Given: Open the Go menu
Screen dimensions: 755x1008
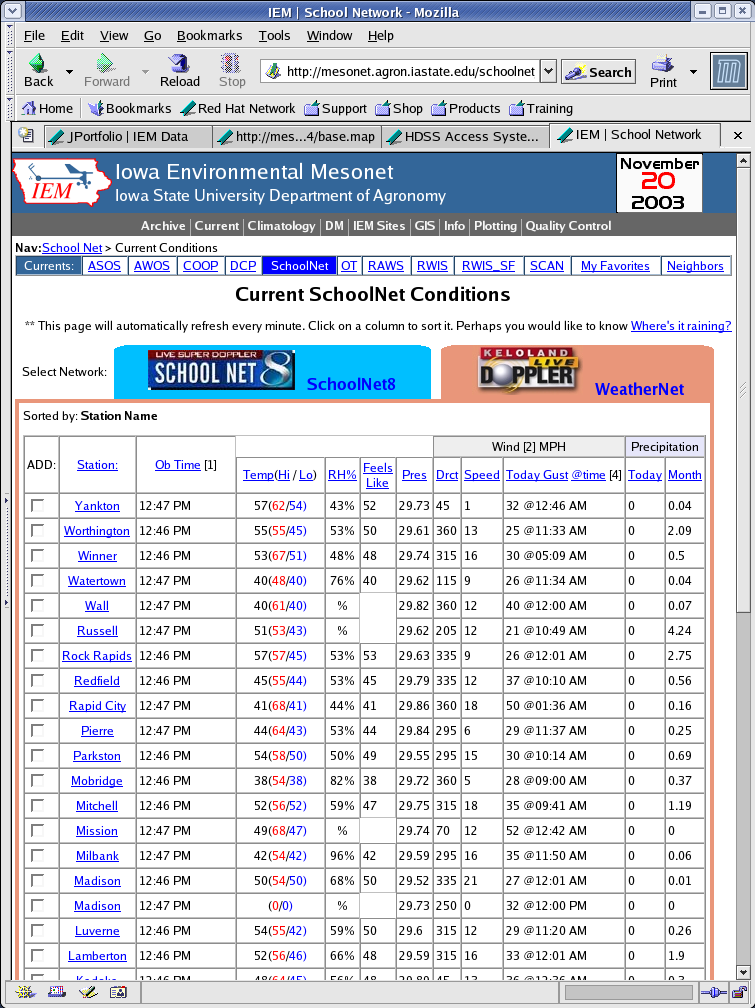Looking at the screenshot, I should pos(152,36).
